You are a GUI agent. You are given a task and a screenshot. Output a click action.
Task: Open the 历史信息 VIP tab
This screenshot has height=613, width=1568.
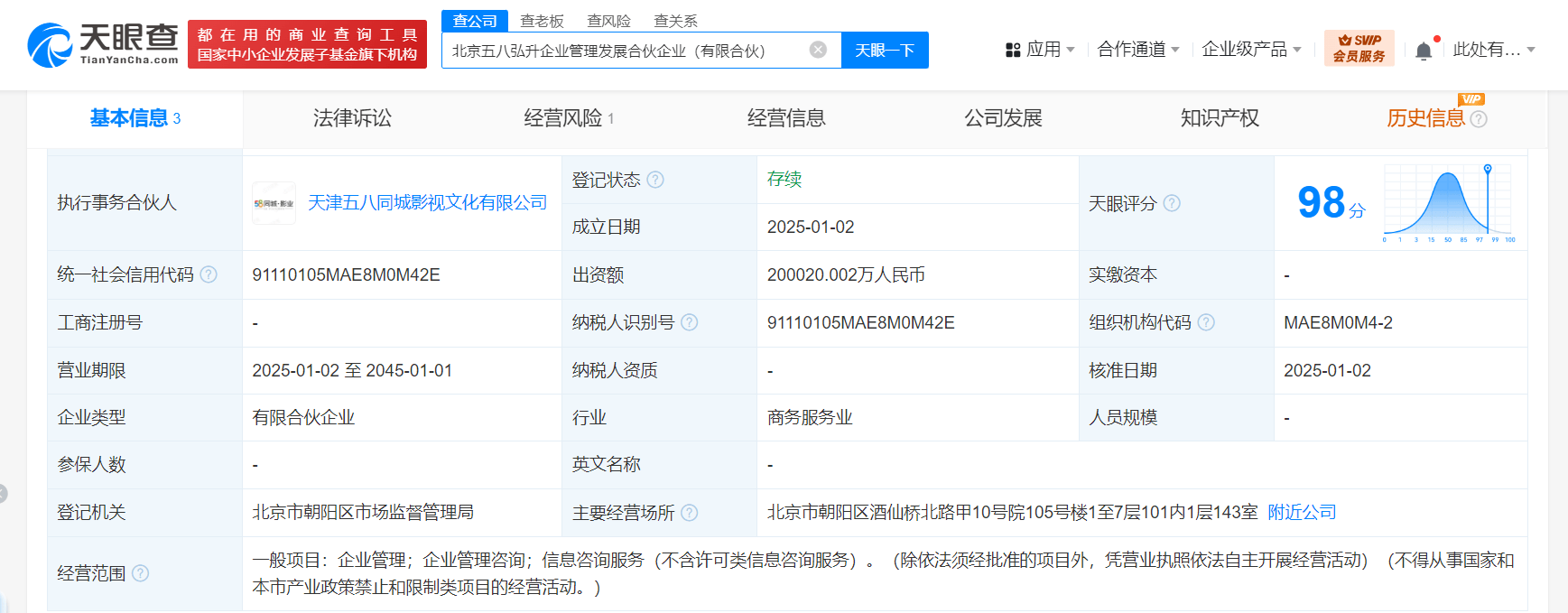1426,118
